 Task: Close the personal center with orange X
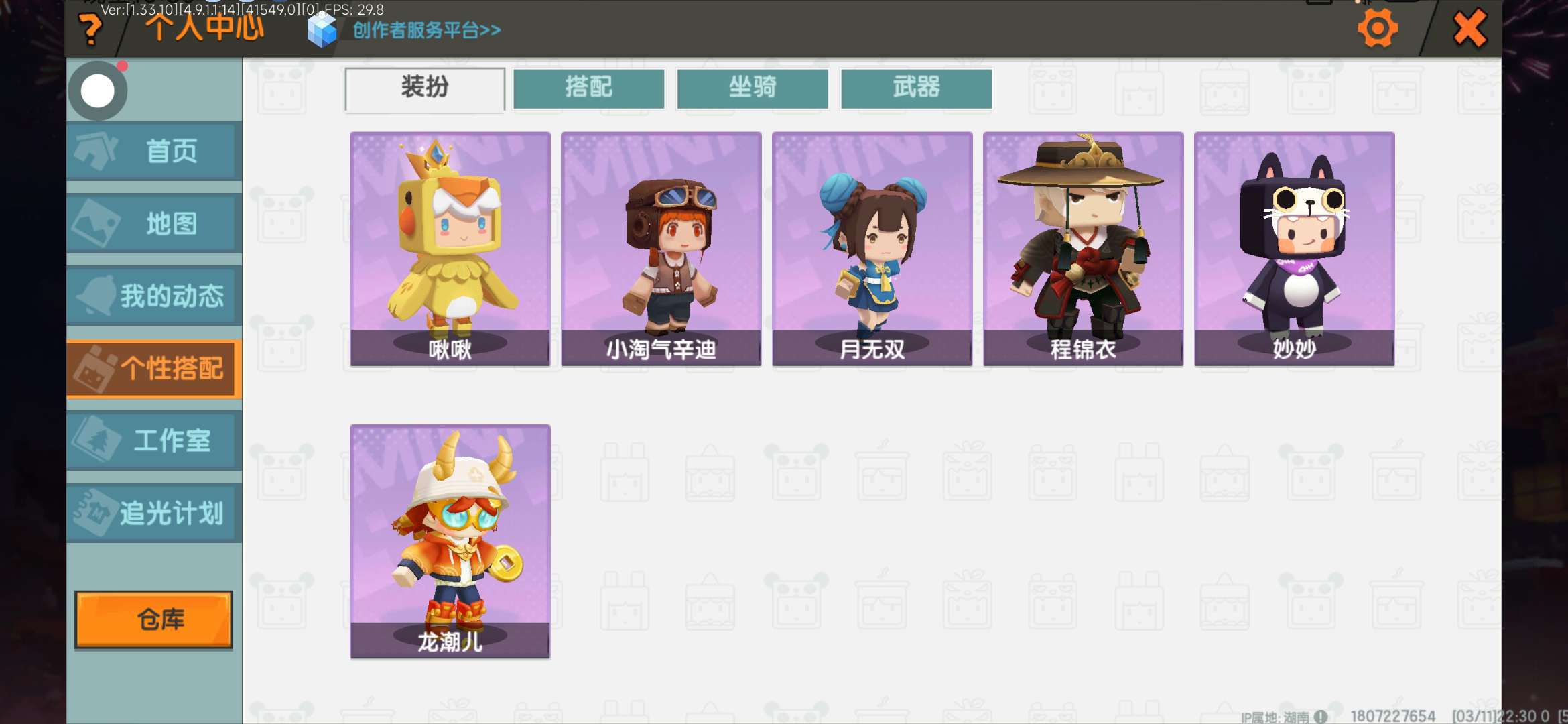pyautogui.click(x=1469, y=29)
